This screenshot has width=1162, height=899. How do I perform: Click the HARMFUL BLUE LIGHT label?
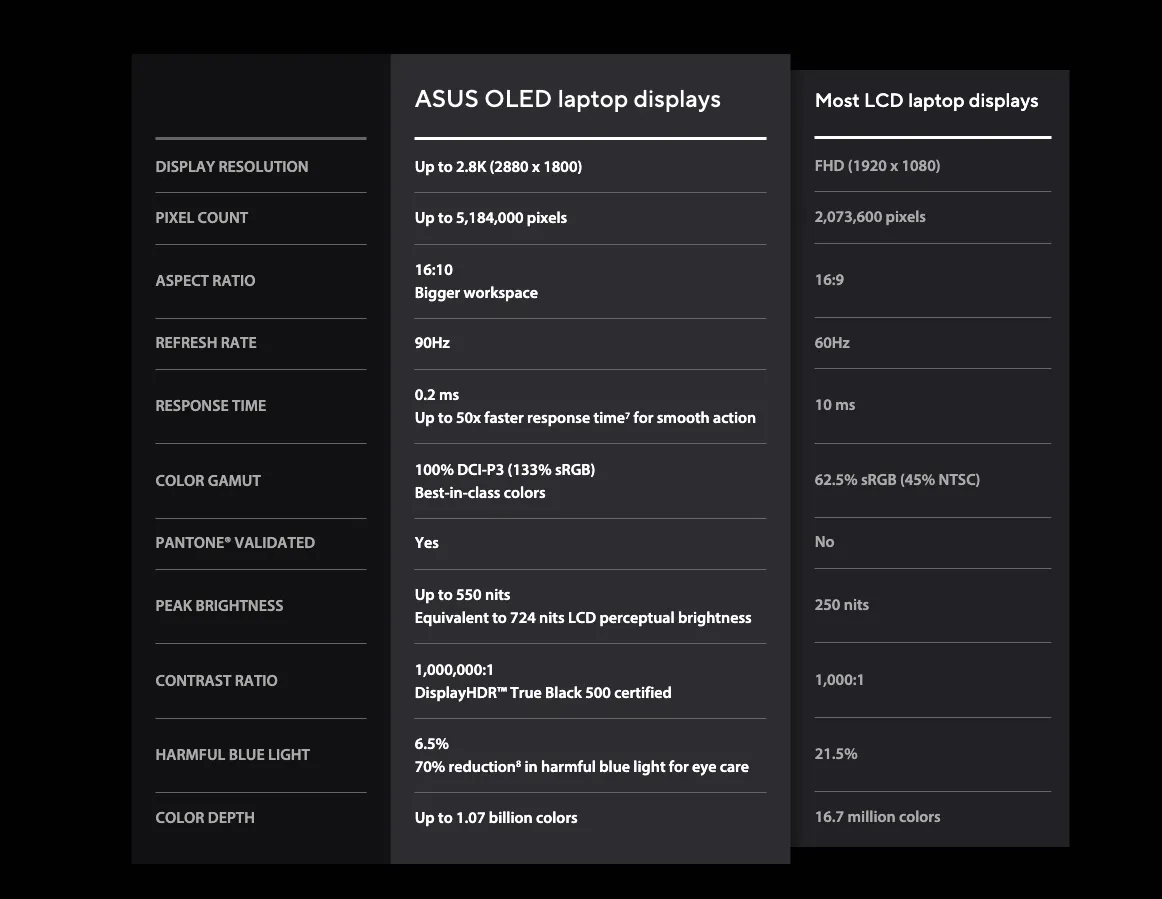(233, 755)
